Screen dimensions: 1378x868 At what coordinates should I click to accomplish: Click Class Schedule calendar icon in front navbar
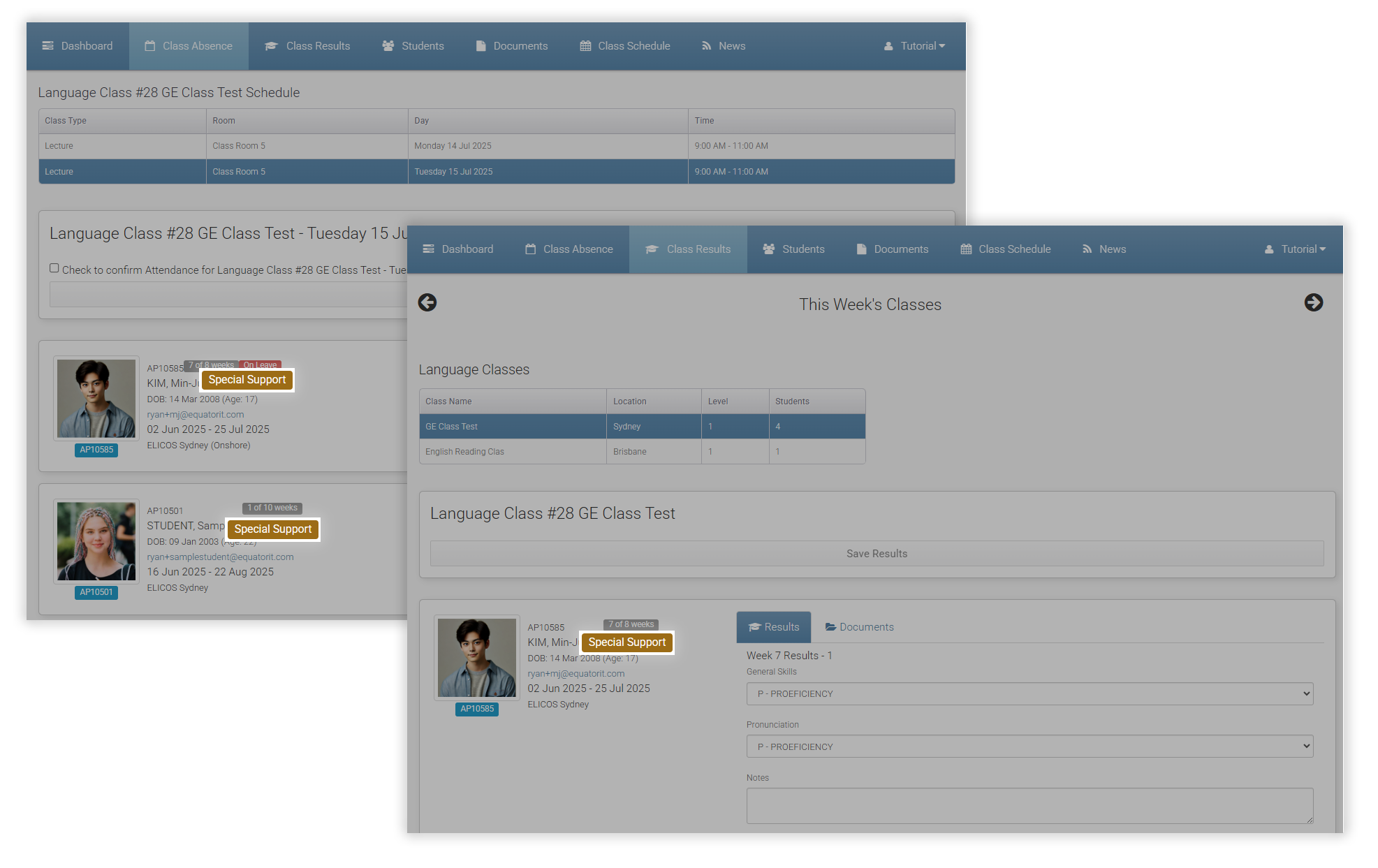(x=966, y=249)
